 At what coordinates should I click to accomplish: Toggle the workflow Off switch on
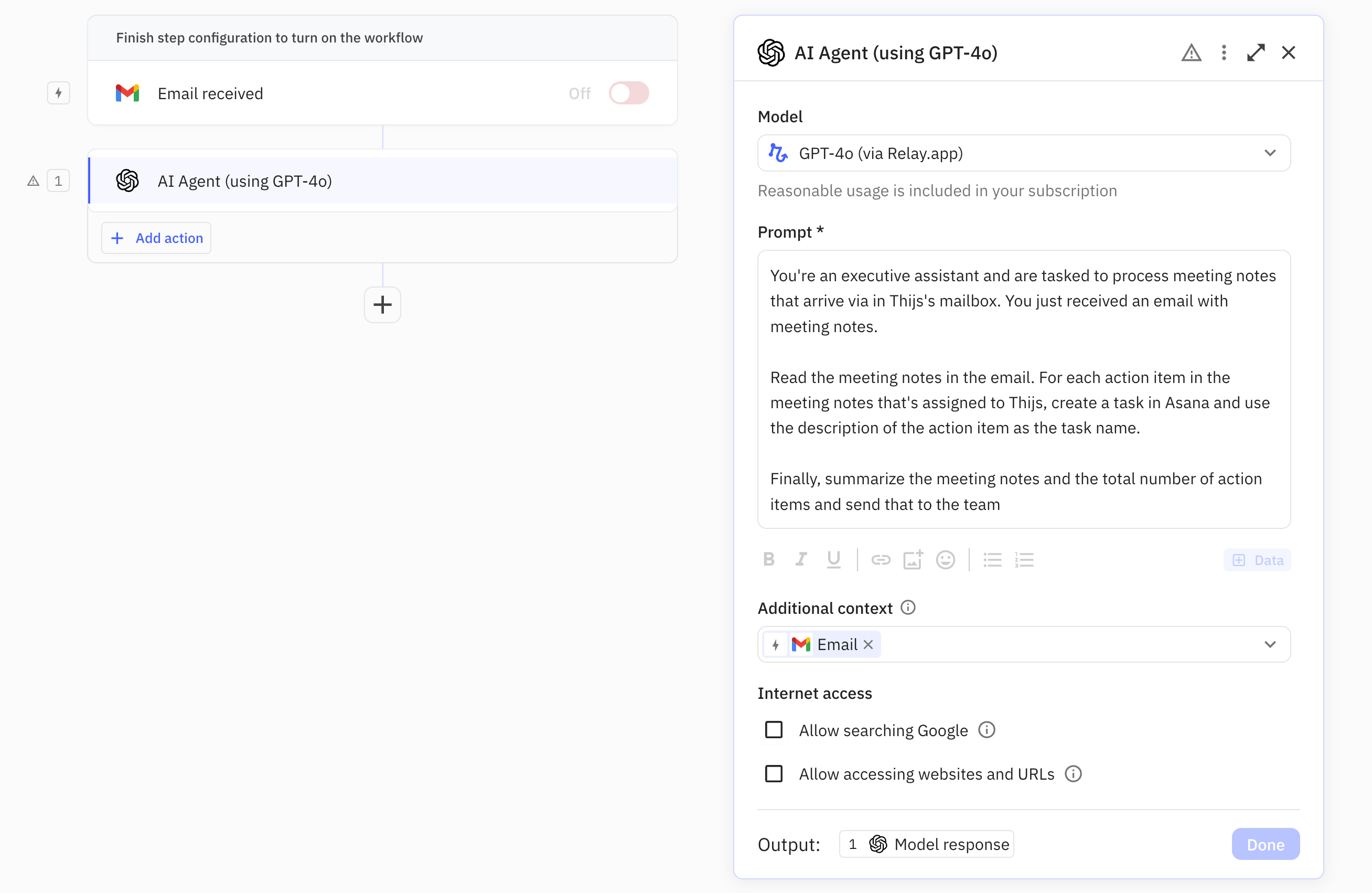click(x=628, y=93)
